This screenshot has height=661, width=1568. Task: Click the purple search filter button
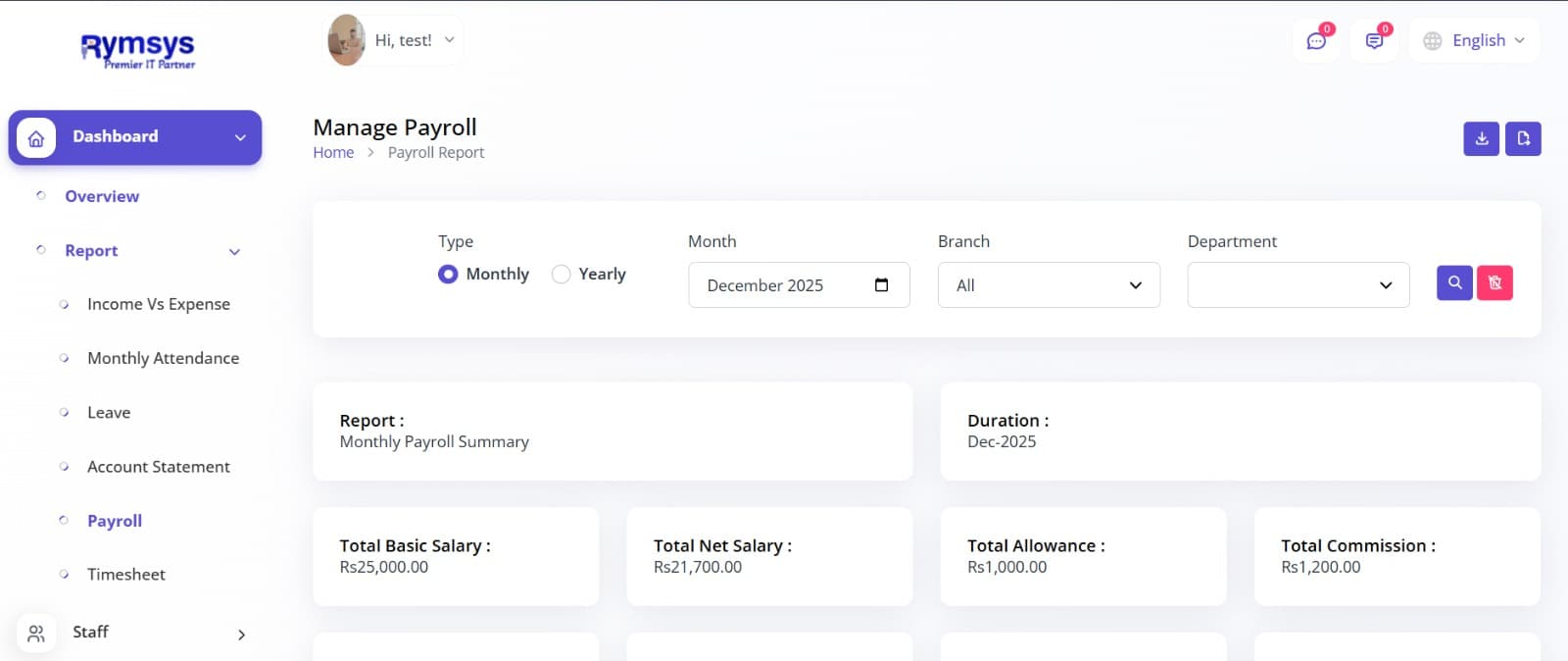tap(1454, 283)
